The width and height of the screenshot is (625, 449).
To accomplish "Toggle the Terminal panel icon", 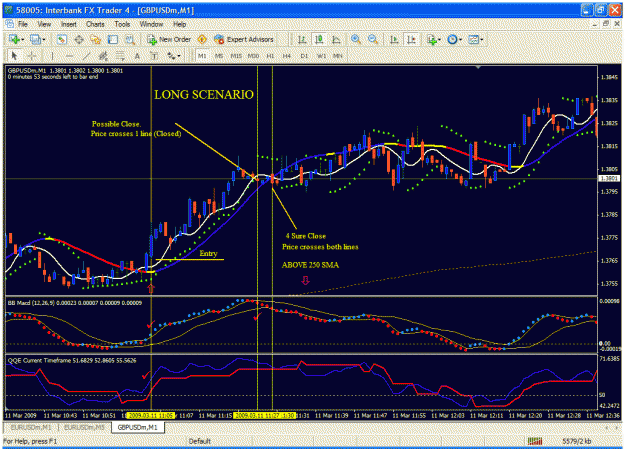I will pyautogui.click(x=113, y=39).
